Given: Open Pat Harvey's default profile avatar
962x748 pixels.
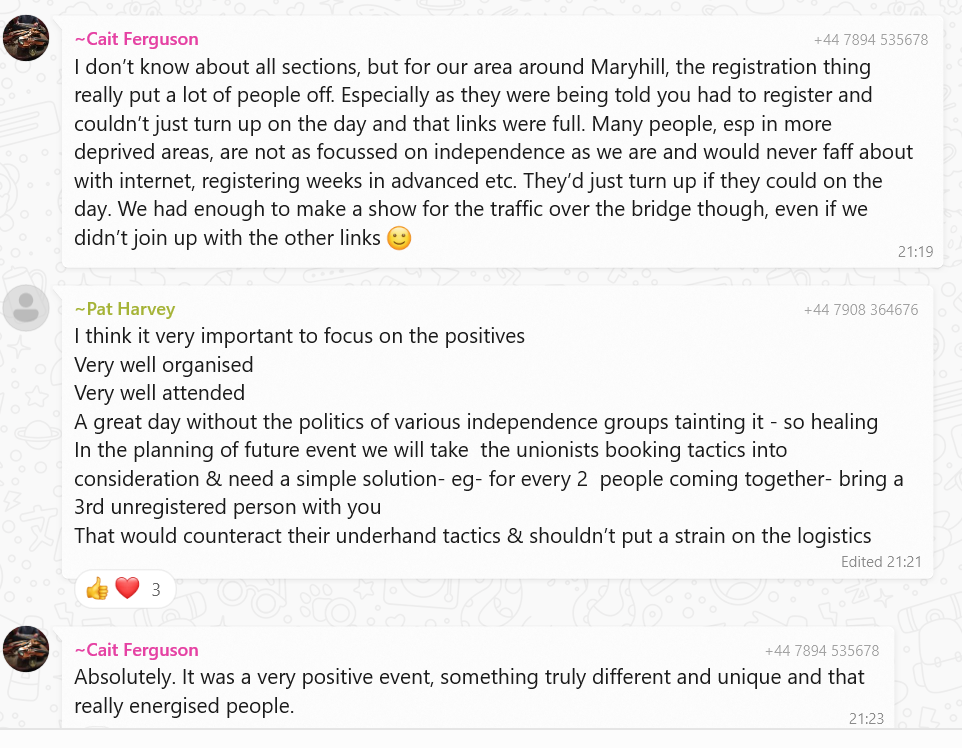Looking at the screenshot, I should point(26,308).
